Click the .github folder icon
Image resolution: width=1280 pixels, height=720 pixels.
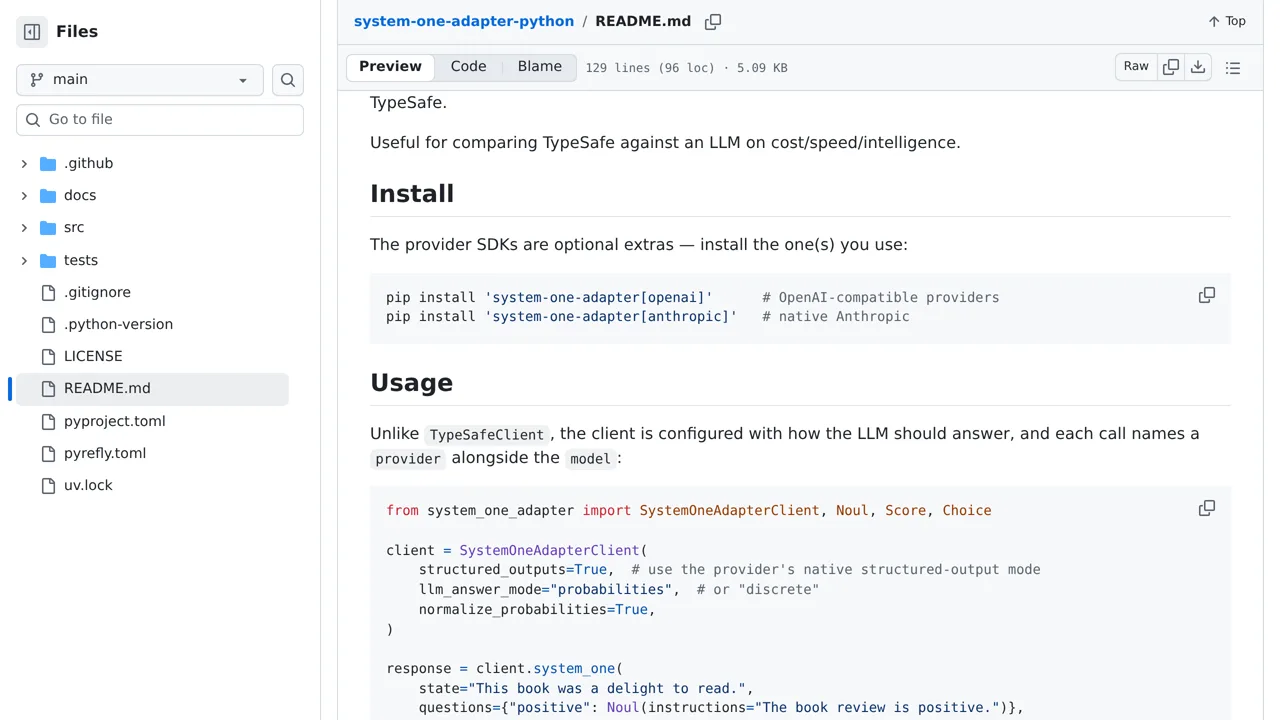click(48, 164)
